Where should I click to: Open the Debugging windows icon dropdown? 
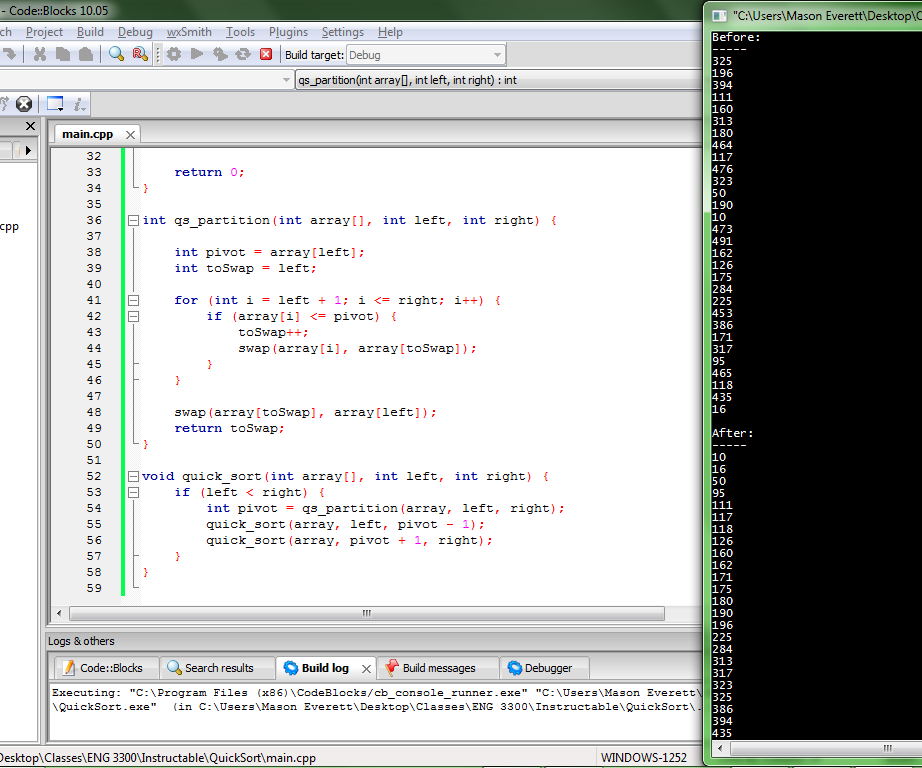coord(55,103)
